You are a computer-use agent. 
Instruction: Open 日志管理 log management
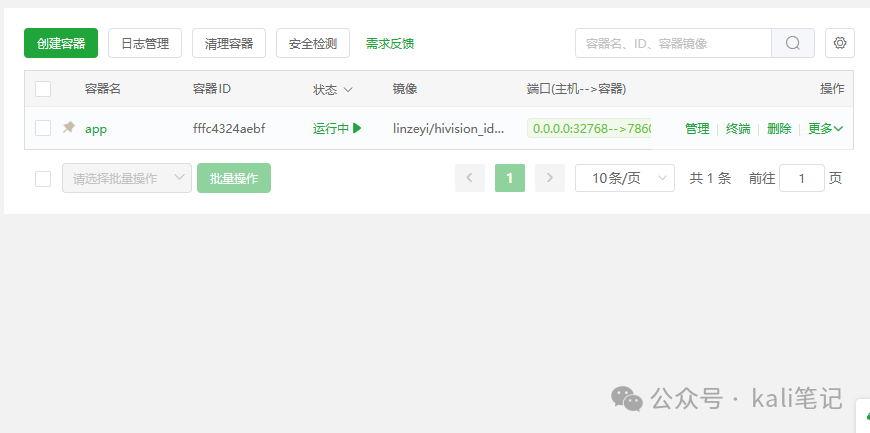[x=145, y=43]
